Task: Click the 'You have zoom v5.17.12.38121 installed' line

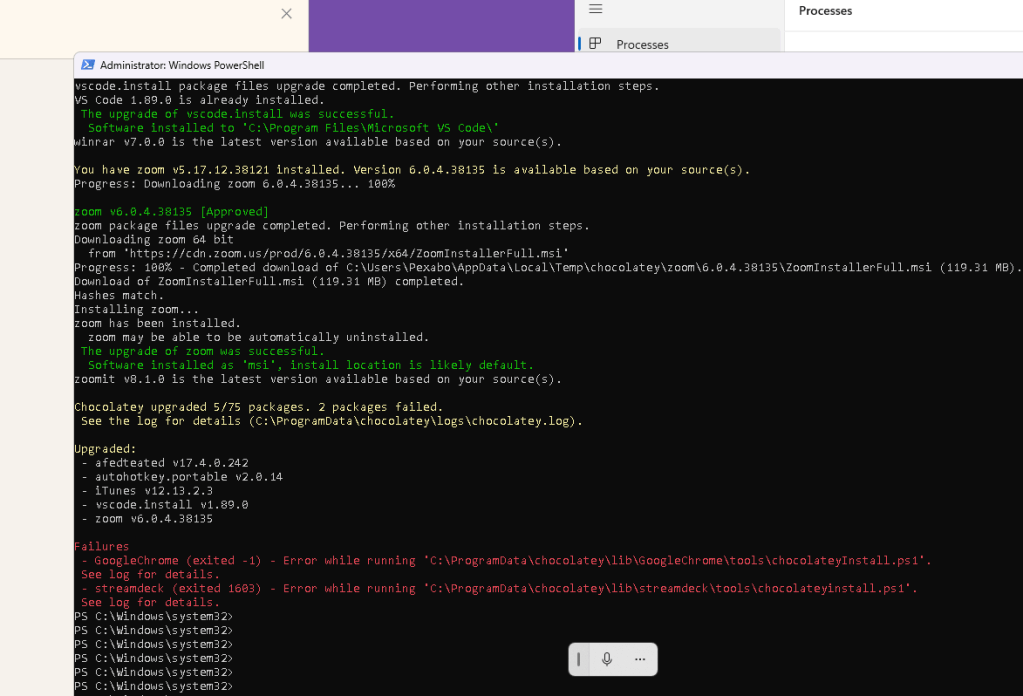Action: pyautogui.click(x=412, y=170)
